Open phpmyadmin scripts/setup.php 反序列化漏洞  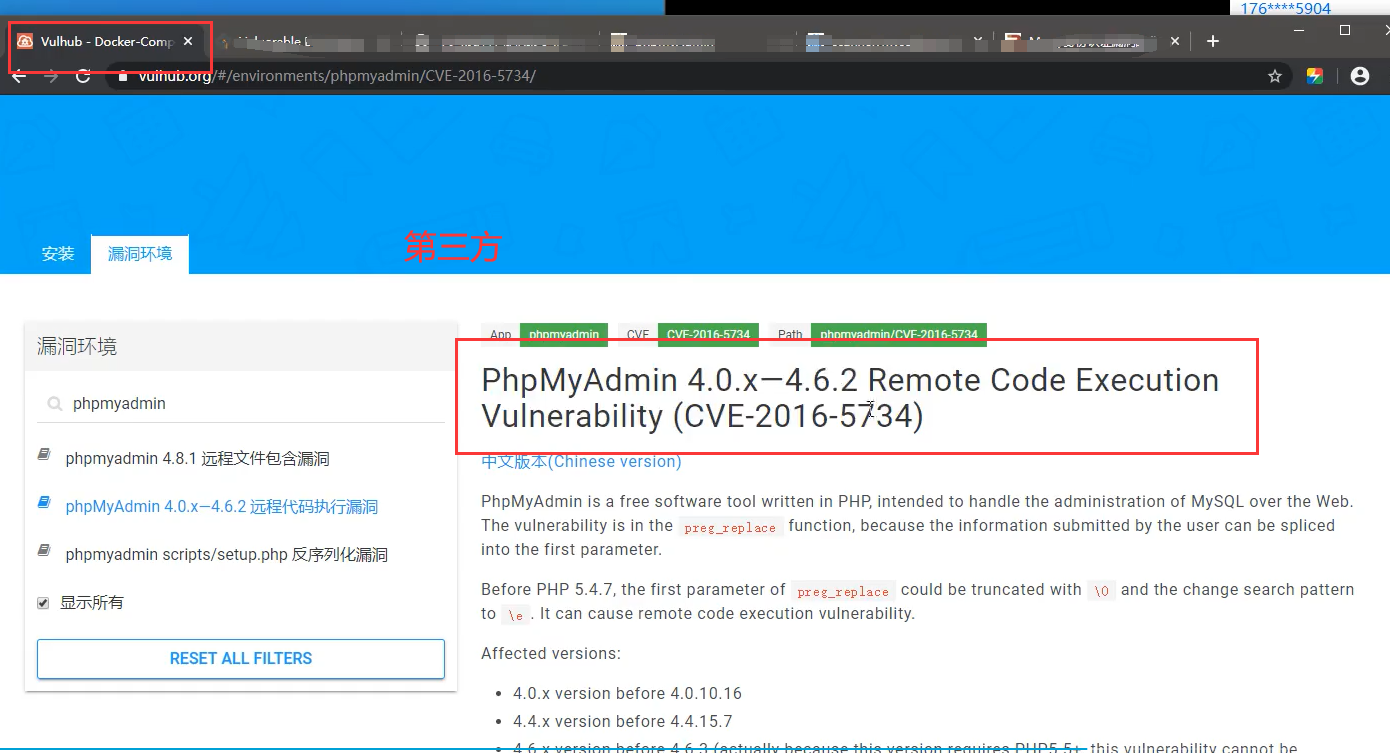226,555
